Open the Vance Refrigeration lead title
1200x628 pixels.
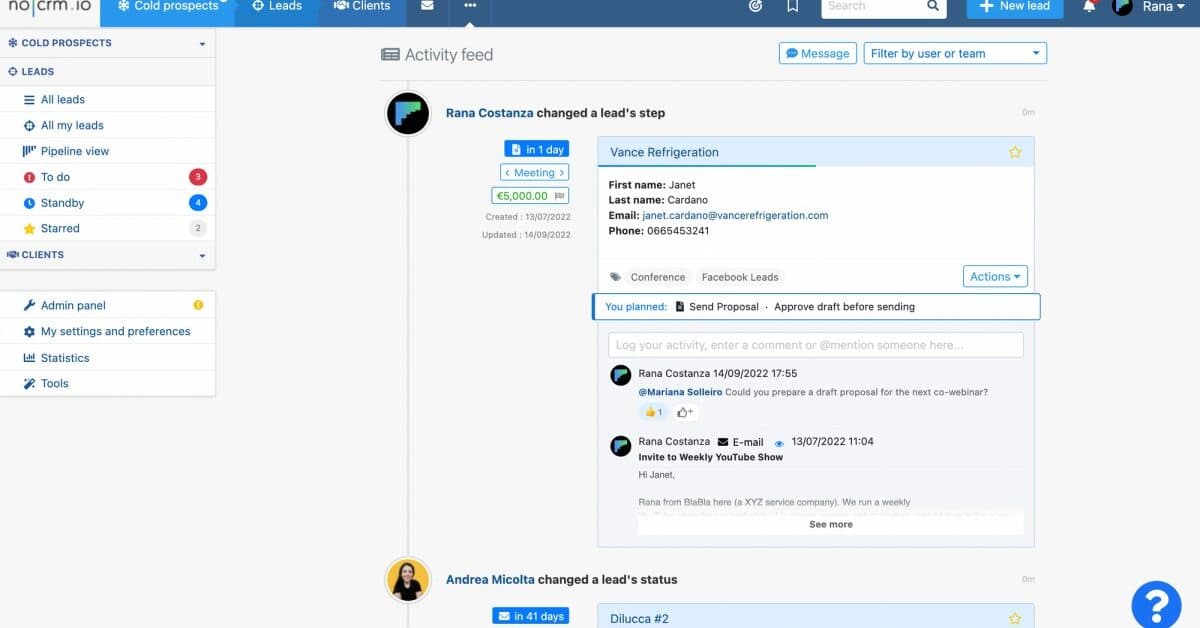point(664,152)
